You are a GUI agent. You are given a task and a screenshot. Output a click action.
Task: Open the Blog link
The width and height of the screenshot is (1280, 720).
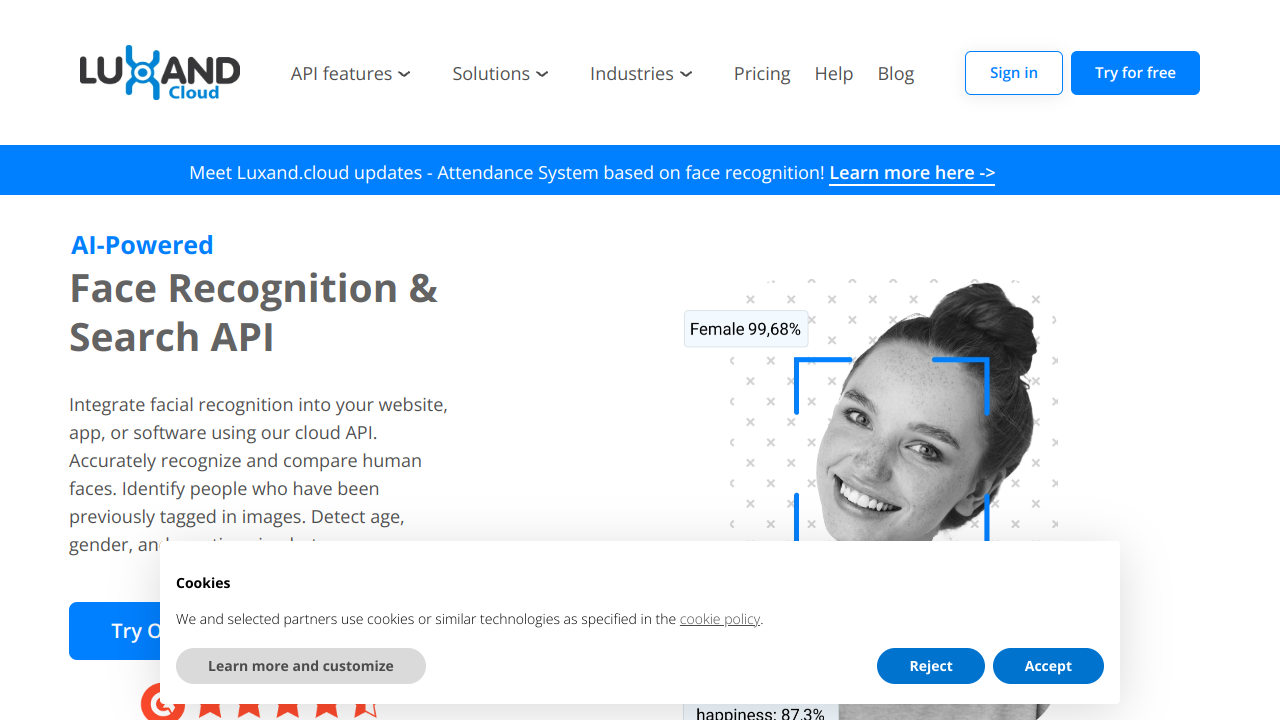(896, 74)
